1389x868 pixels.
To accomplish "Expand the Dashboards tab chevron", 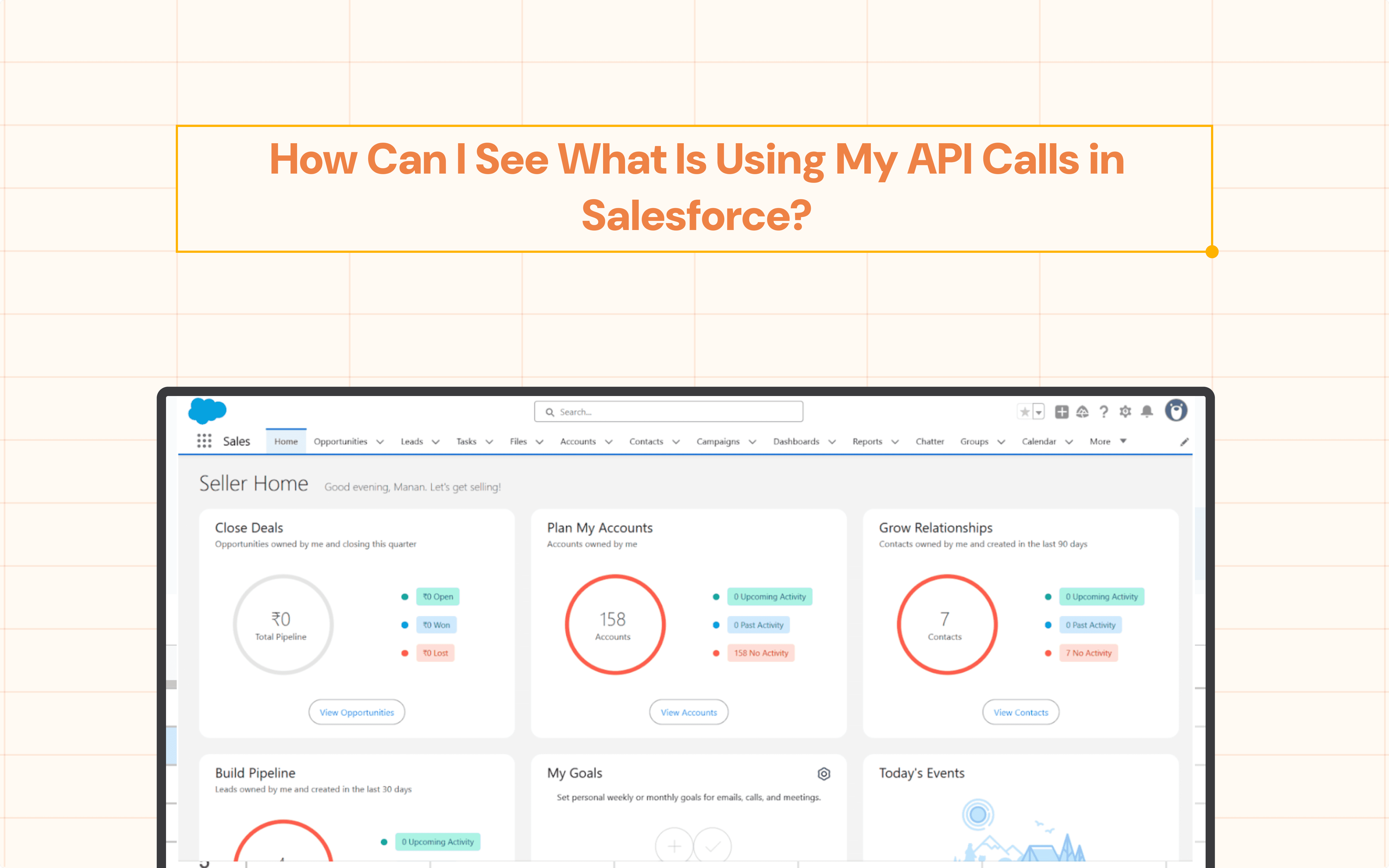I will [x=832, y=442].
